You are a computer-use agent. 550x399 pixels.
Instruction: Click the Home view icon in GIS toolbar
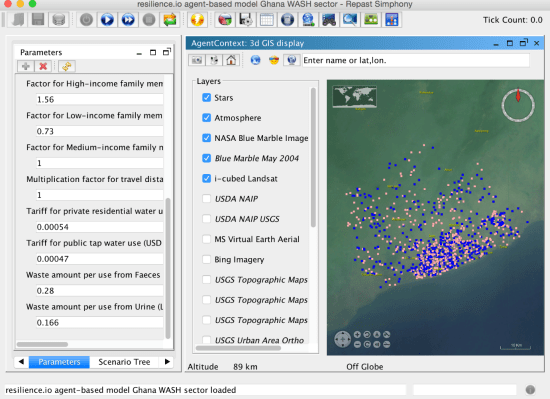click(231, 60)
